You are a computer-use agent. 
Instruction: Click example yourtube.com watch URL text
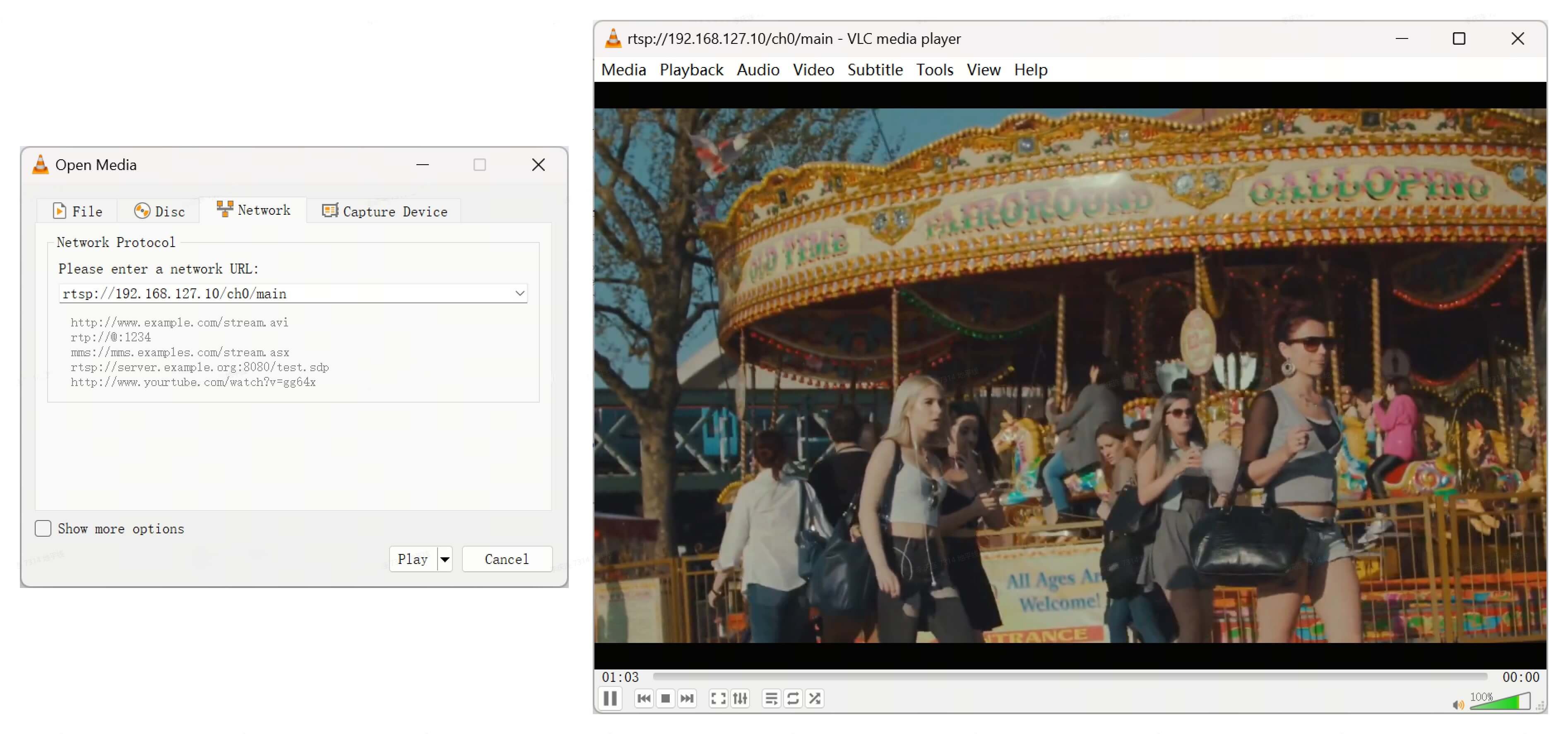click(x=193, y=382)
